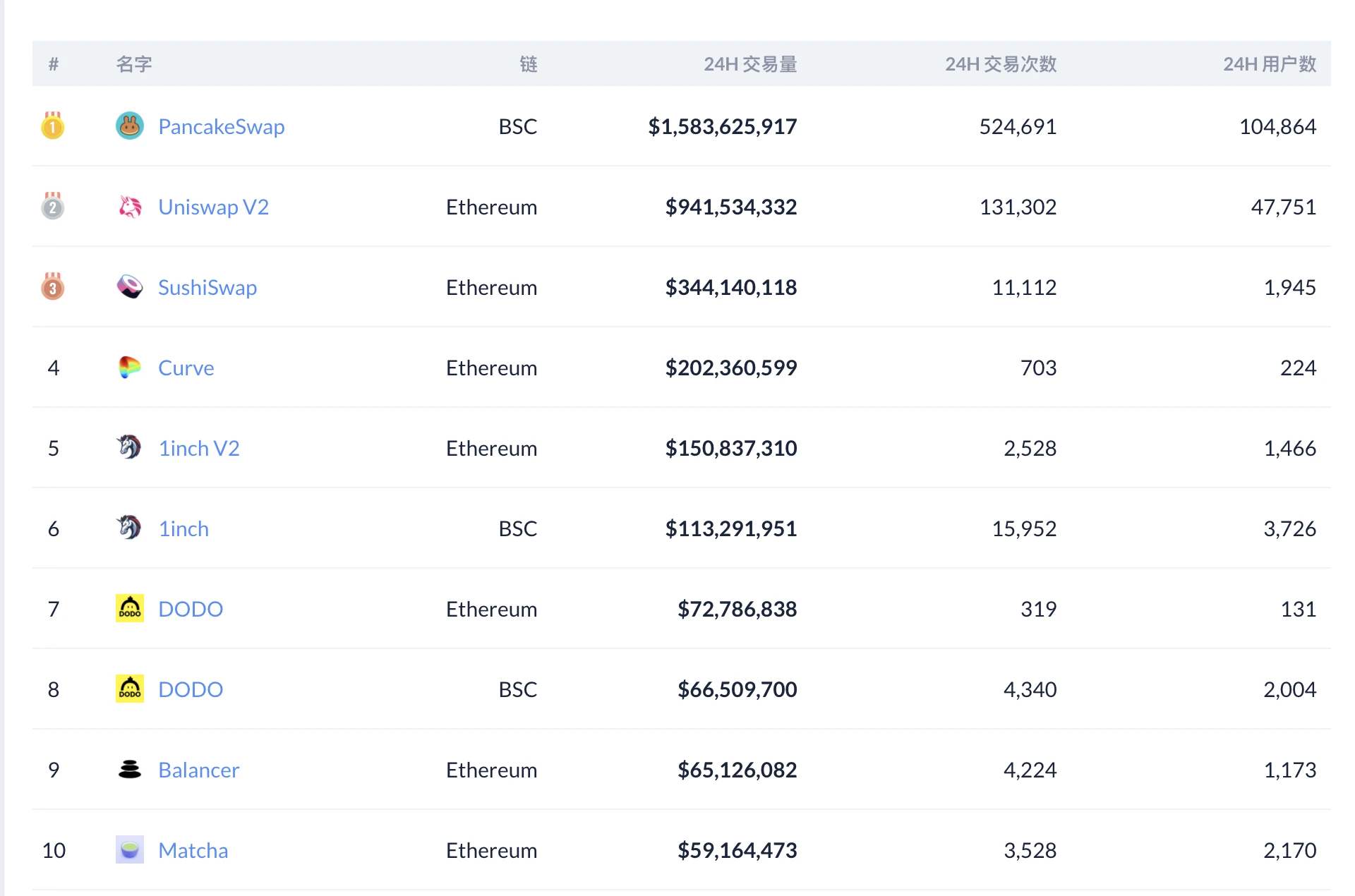Click the 703 transactions count for Curve
Image resolution: width=1355 pixels, height=896 pixels.
click(x=1038, y=368)
